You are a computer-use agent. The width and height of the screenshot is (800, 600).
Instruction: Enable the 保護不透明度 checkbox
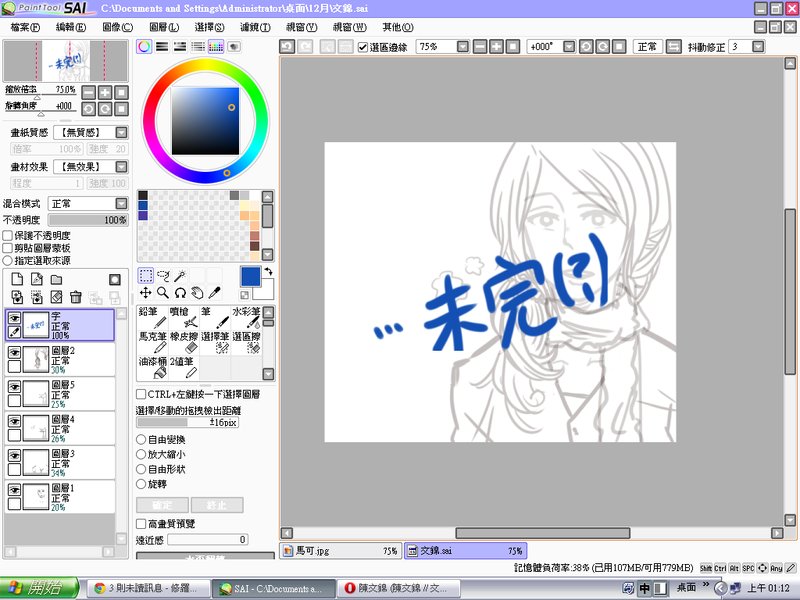point(8,235)
